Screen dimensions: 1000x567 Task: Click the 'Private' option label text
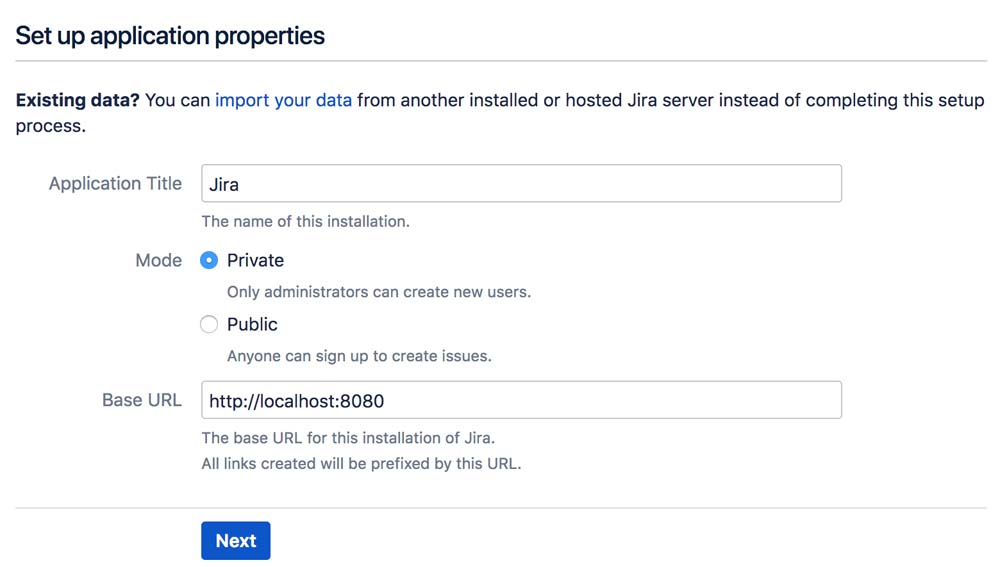coord(255,260)
